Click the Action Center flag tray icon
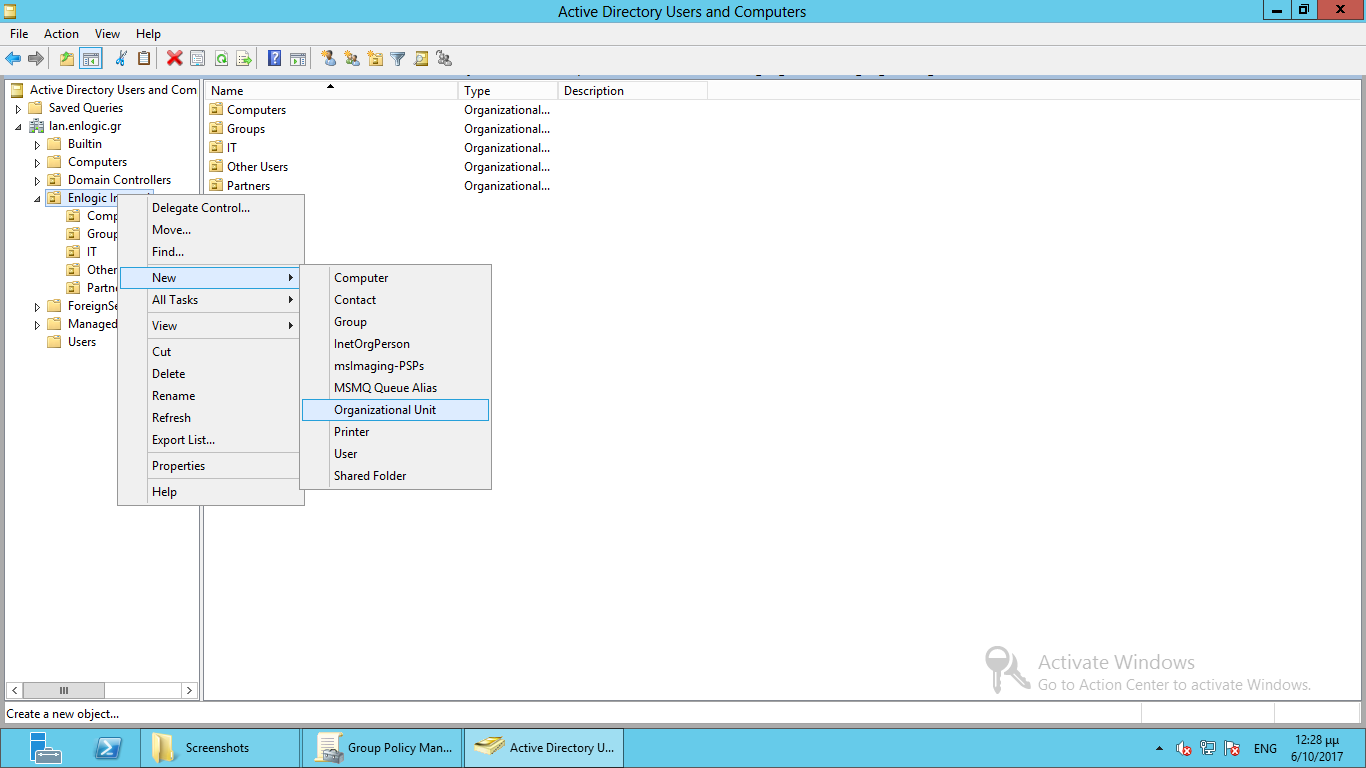The height and width of the screenshot is (768, 1366). tap(1233, 748)
